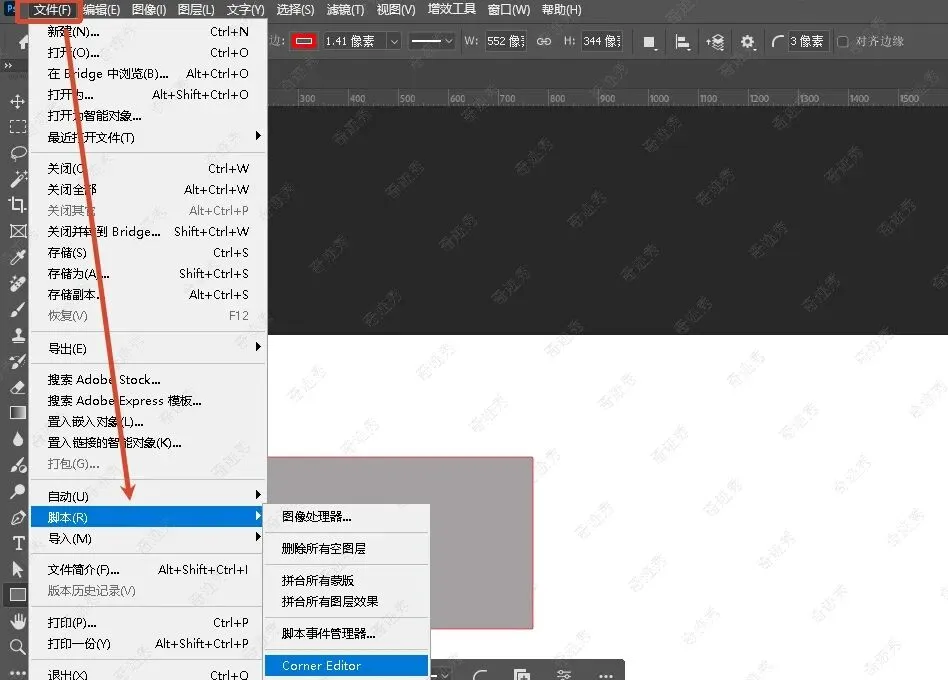Select the Magic Wand tool
This screenshot has width=948, height=680.
click(x=18, y=178)
